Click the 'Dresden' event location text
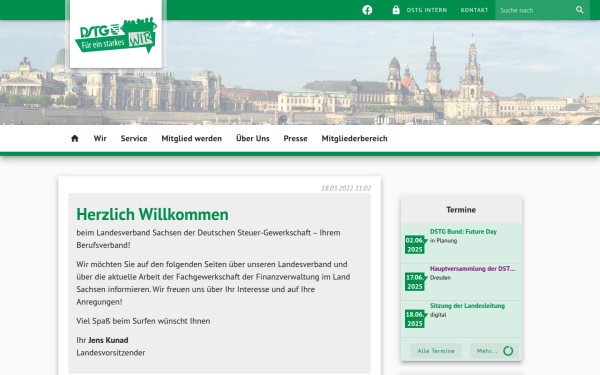 pyautogui.click(x=440, y=278)
